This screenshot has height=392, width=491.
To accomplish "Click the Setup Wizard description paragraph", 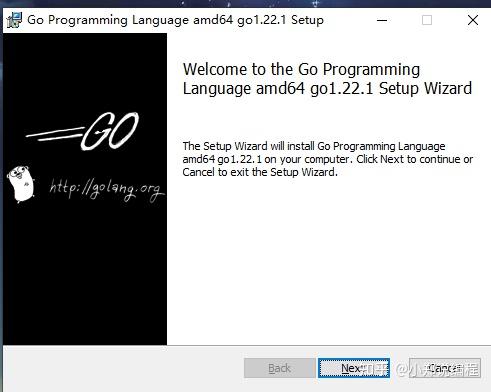I will 327,159.
